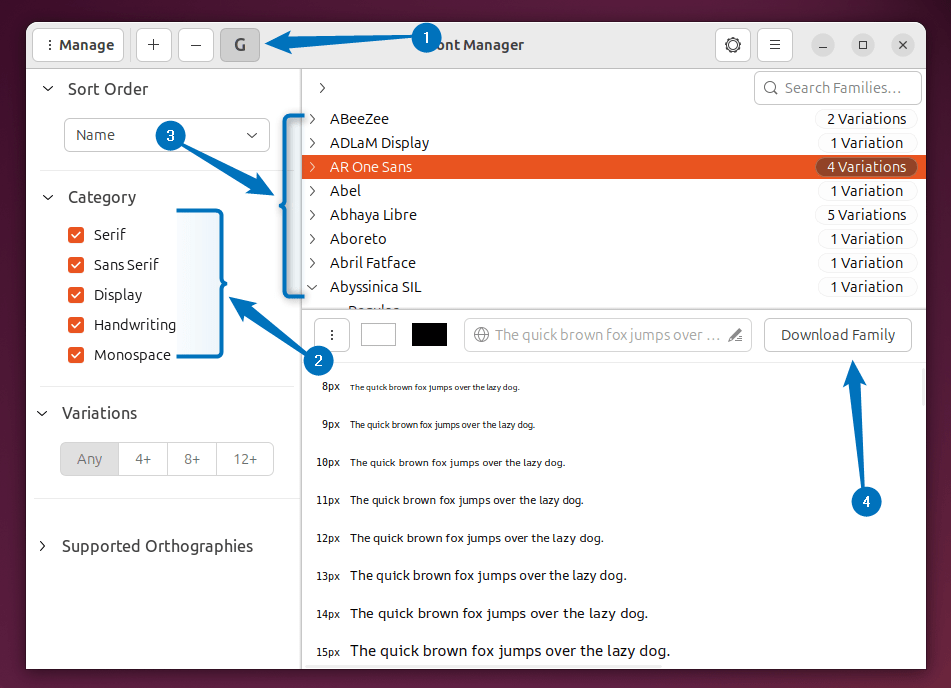The image size is (951, 688).
Task: Click the minus icon to remove fonts
Action: click(x=196, y=44)
